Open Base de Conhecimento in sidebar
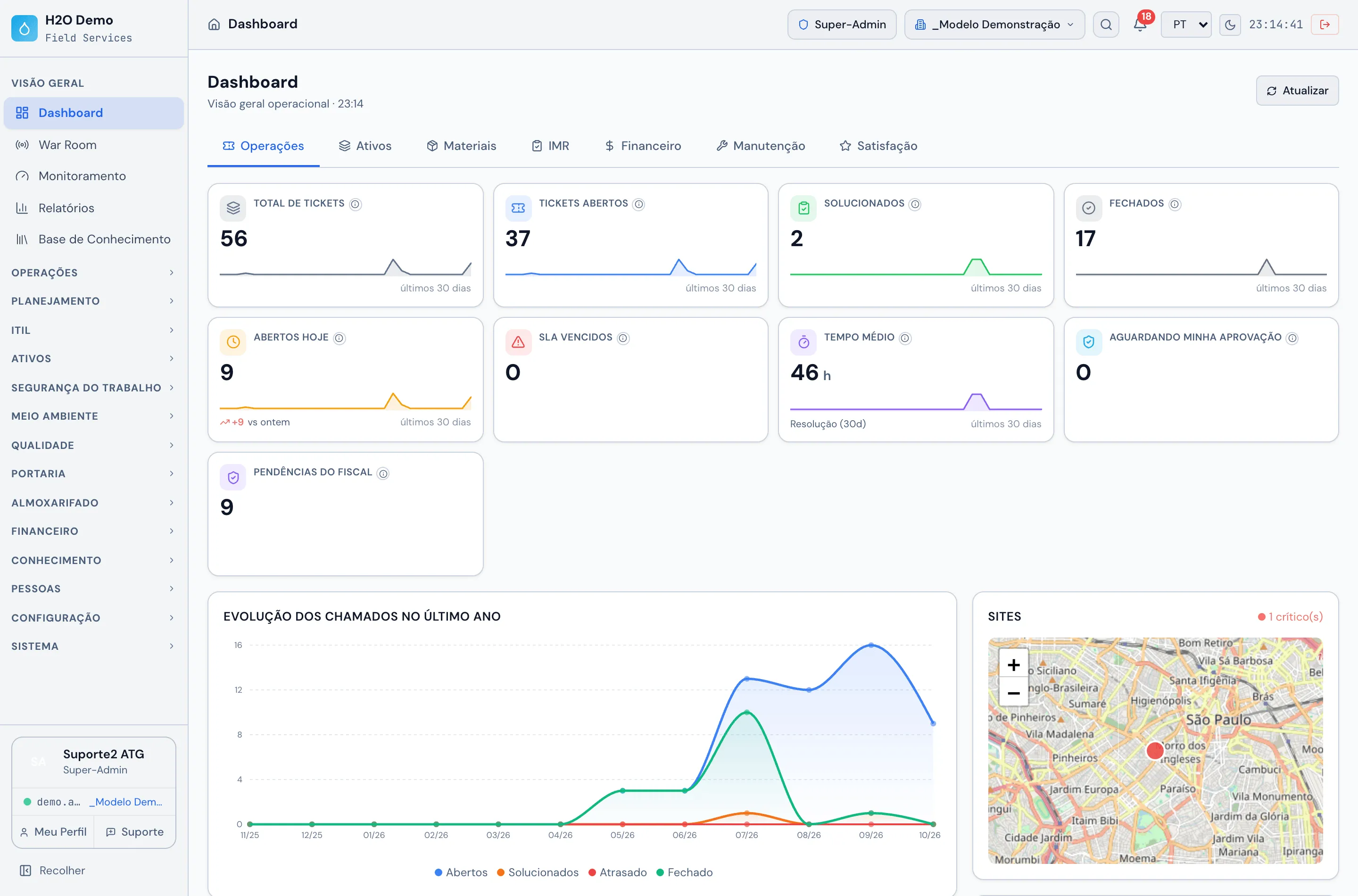 93,239
